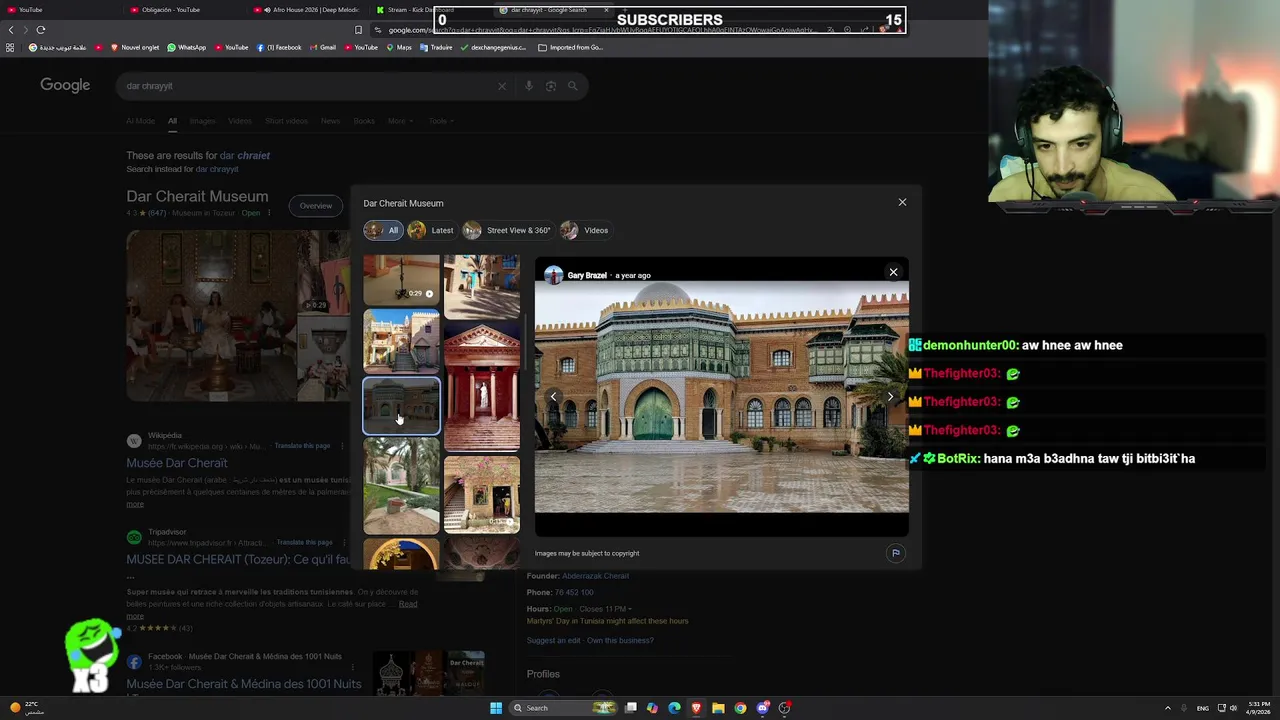The image size is (1280, 720).
Task: Select the Latest photos filter chip
Action: point(431,230)
